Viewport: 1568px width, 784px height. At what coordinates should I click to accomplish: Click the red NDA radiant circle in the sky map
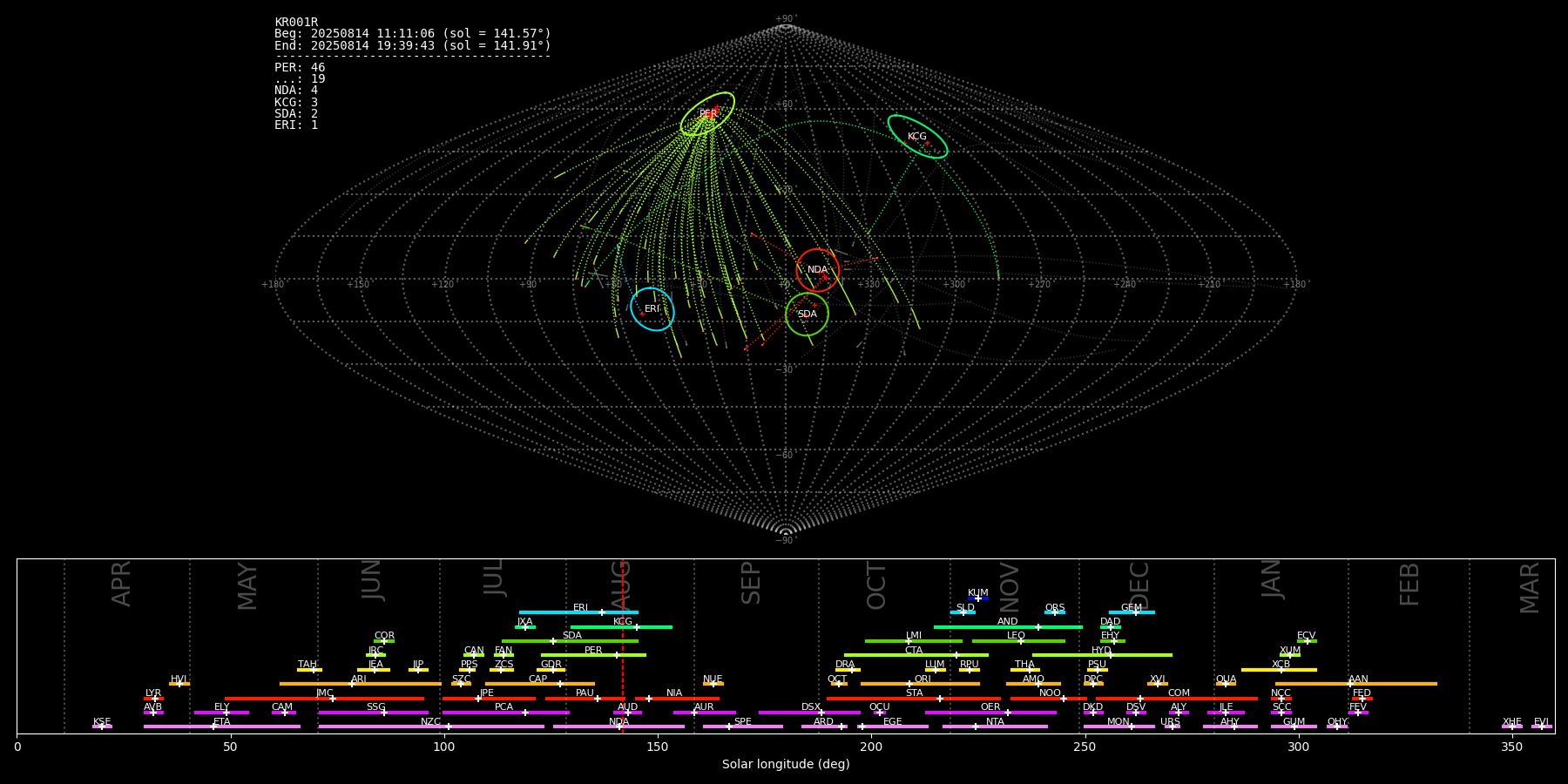(817, 270)
